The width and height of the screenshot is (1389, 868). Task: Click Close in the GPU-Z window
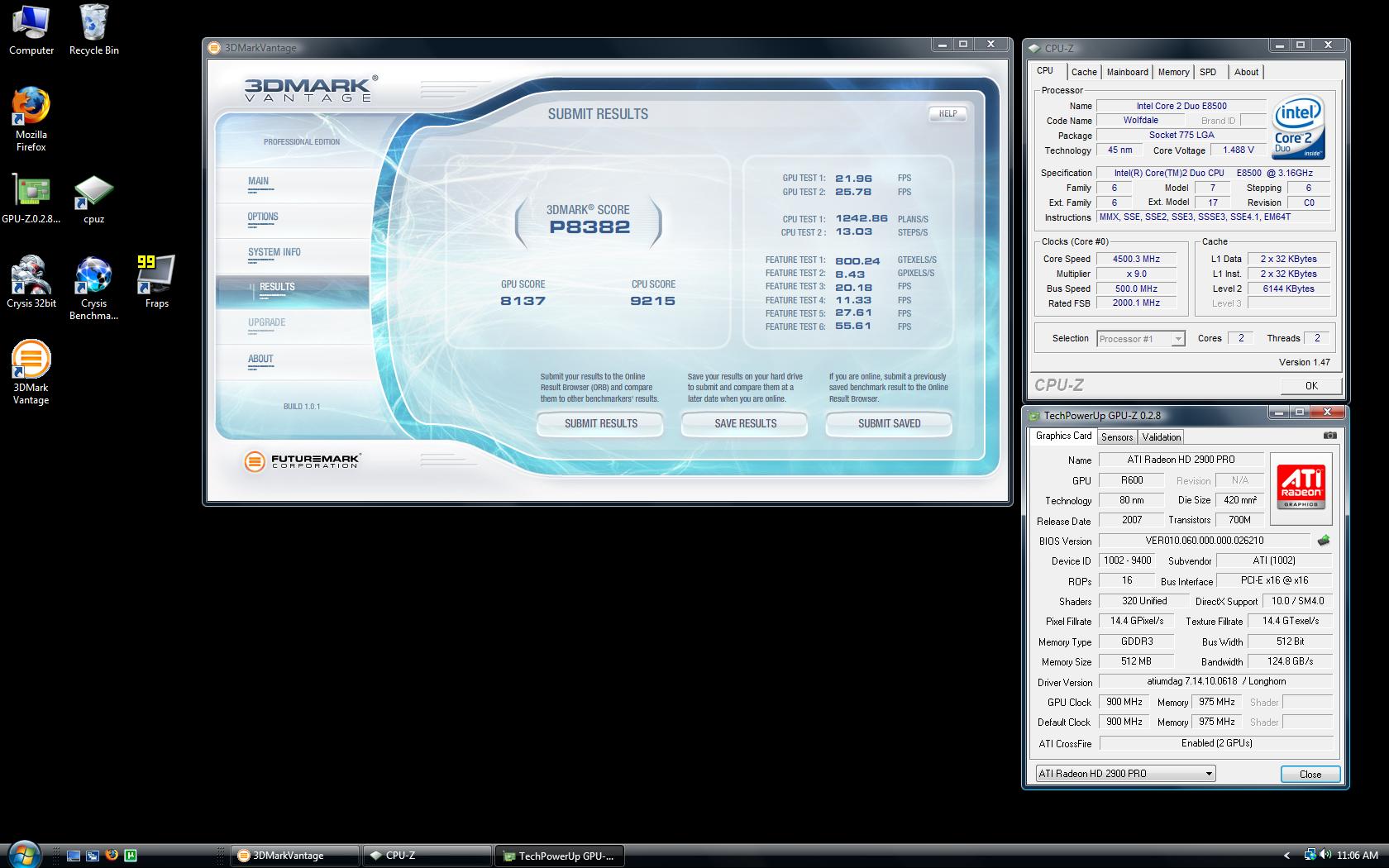(1310, 775)
